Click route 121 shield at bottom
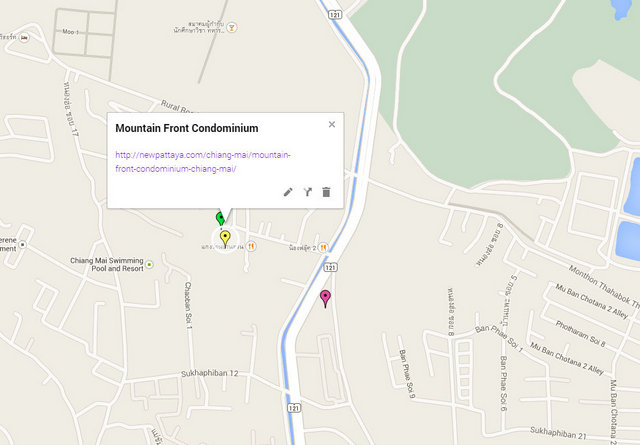The height and width of the screenshot is (445, 640). [x=294, y=407]
